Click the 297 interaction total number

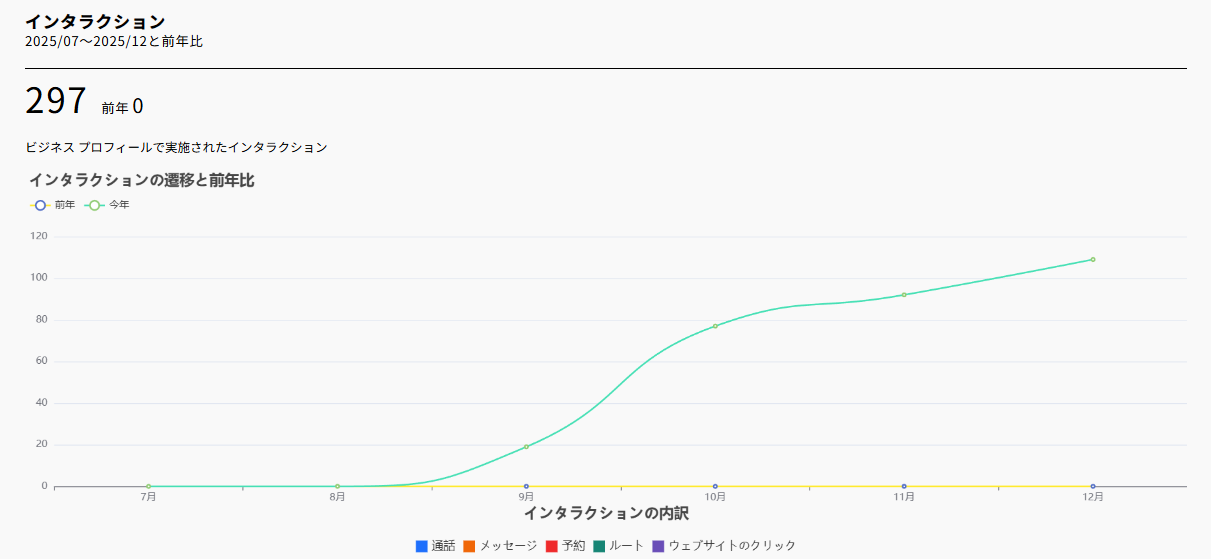pyautogui.click(x=56, y=101)
